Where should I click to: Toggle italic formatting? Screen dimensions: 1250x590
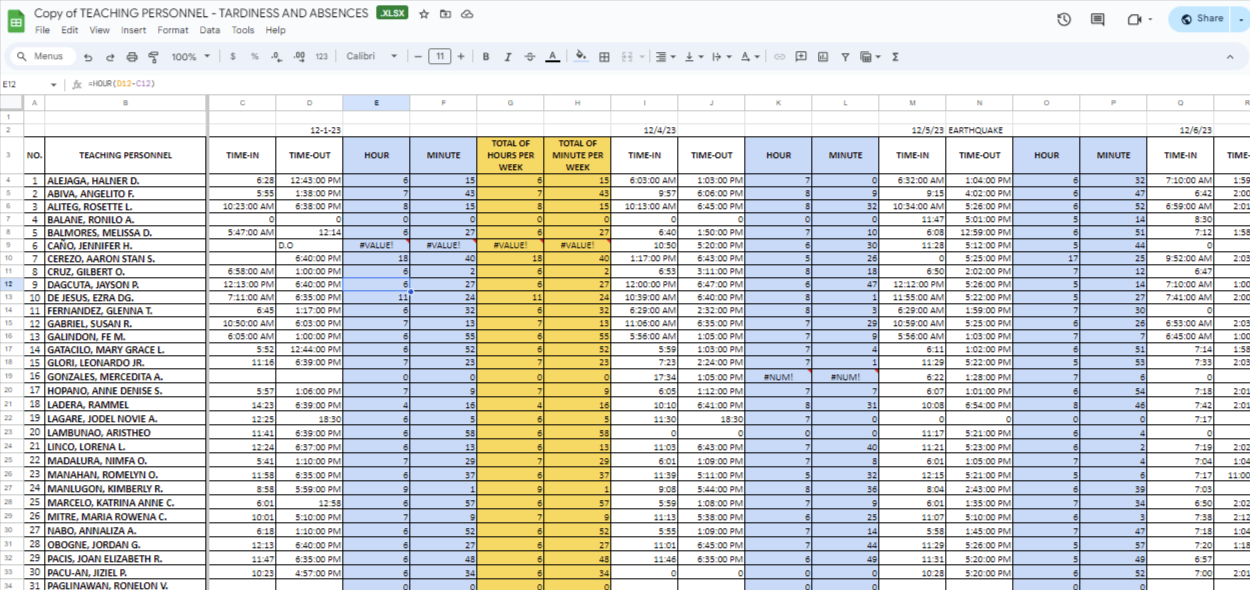pyautogui.click(x=508, y=57)
